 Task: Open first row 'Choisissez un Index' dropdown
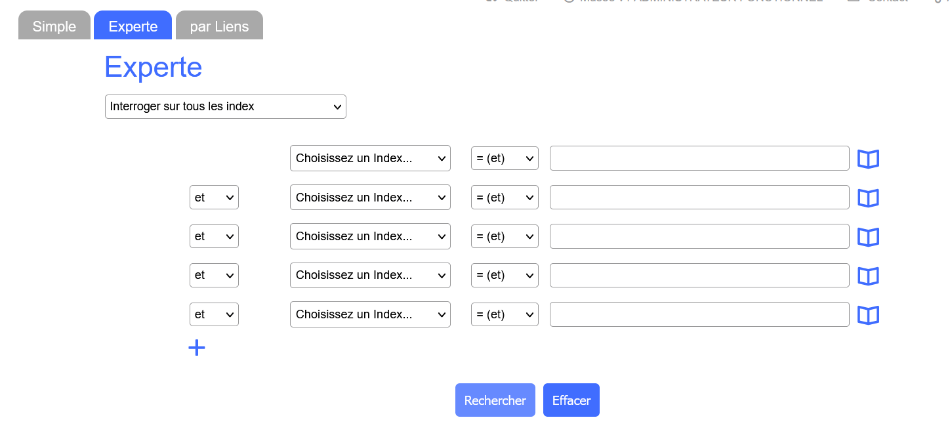[370, 159]
